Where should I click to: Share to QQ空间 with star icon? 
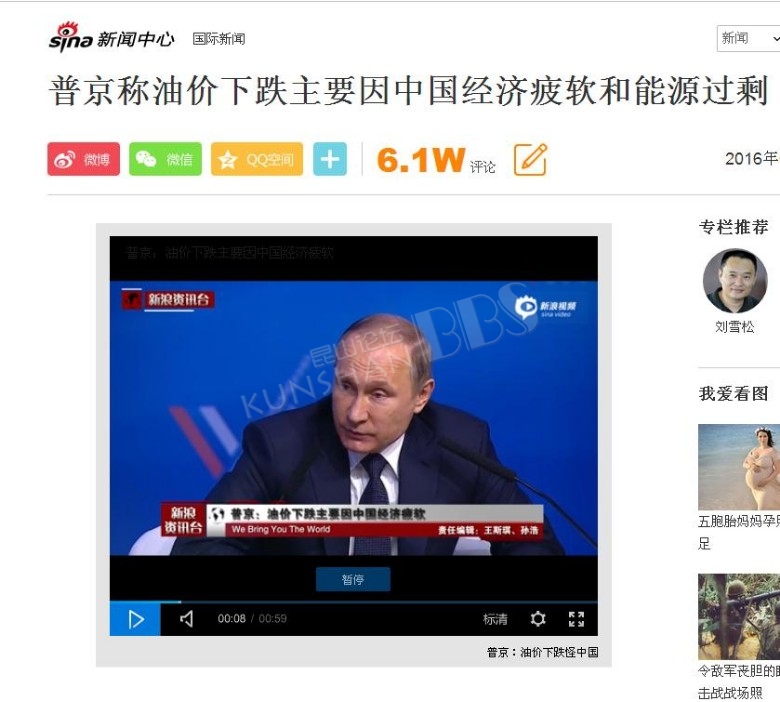(257, 159)
